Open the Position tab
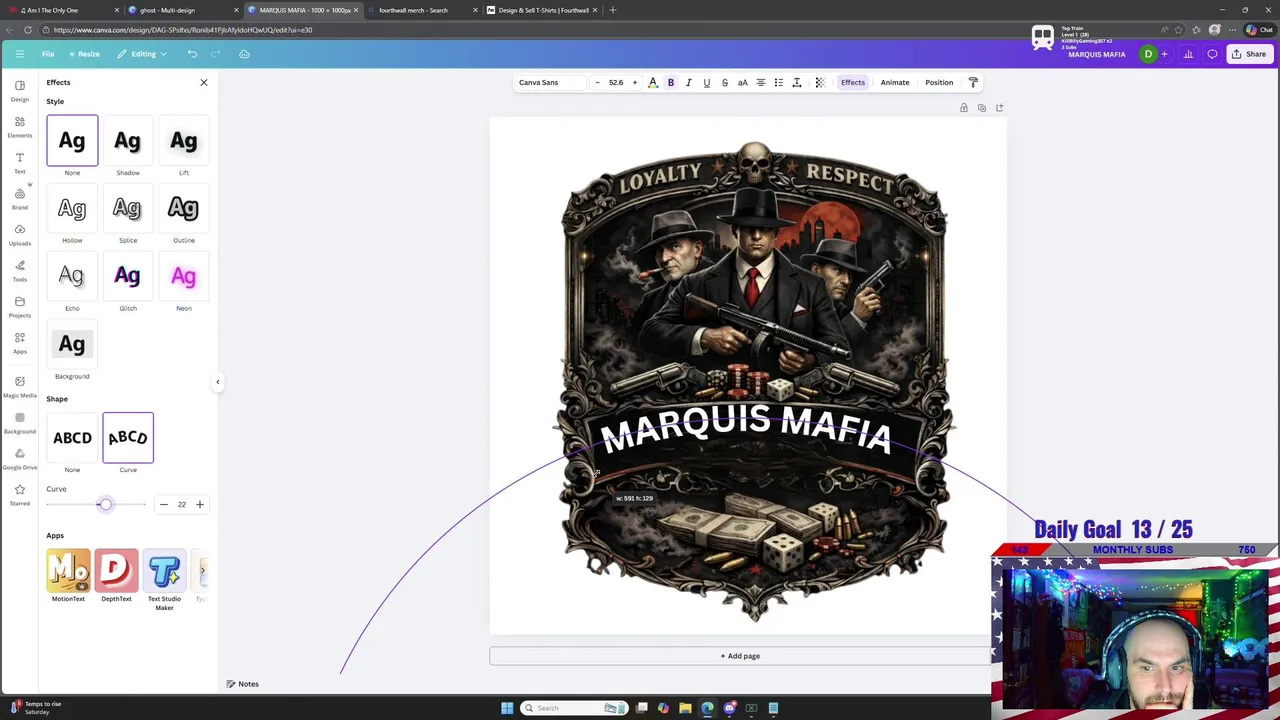The image size is (1280, 720). [939, 82]
